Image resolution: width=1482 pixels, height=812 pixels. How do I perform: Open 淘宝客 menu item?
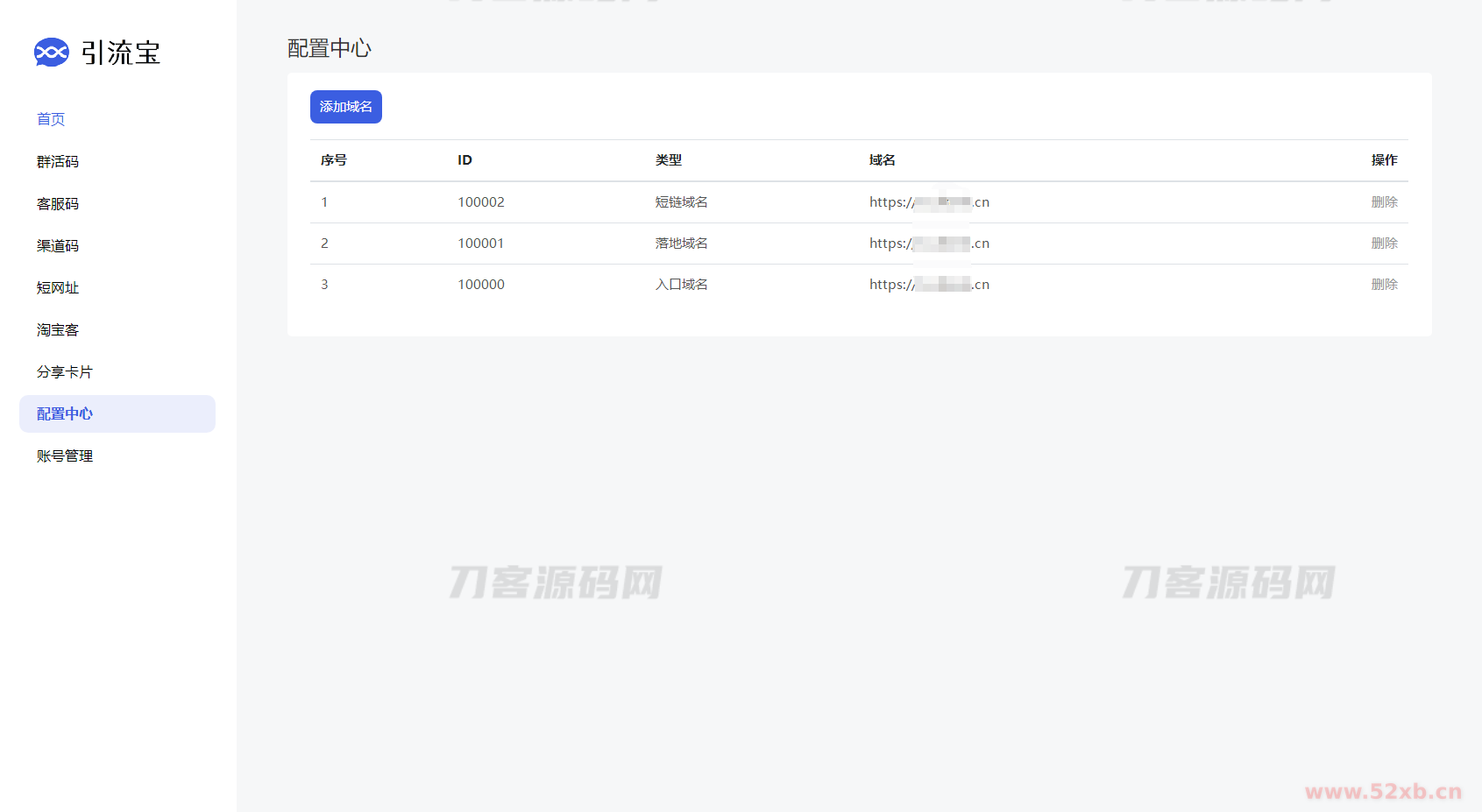pos(58,330)
